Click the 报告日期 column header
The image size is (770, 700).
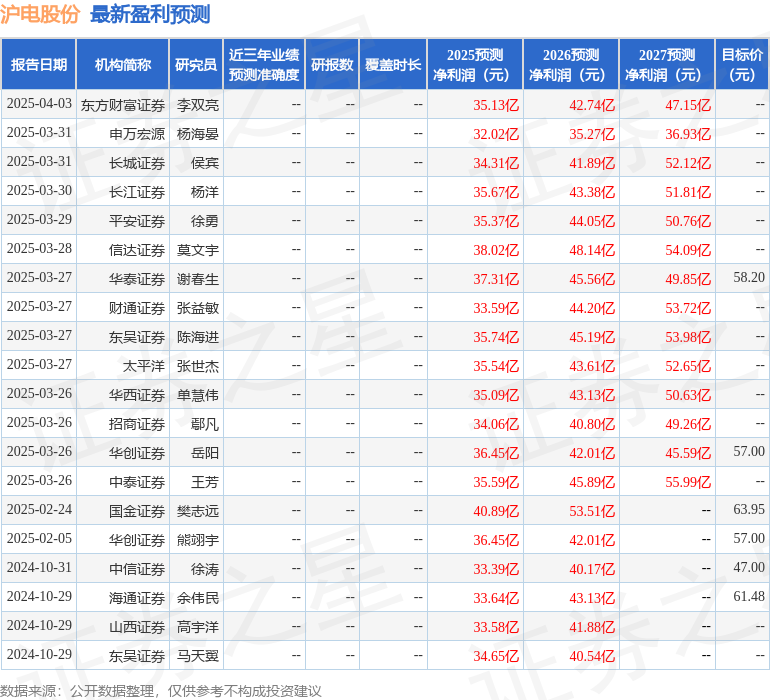click(39, 65)
